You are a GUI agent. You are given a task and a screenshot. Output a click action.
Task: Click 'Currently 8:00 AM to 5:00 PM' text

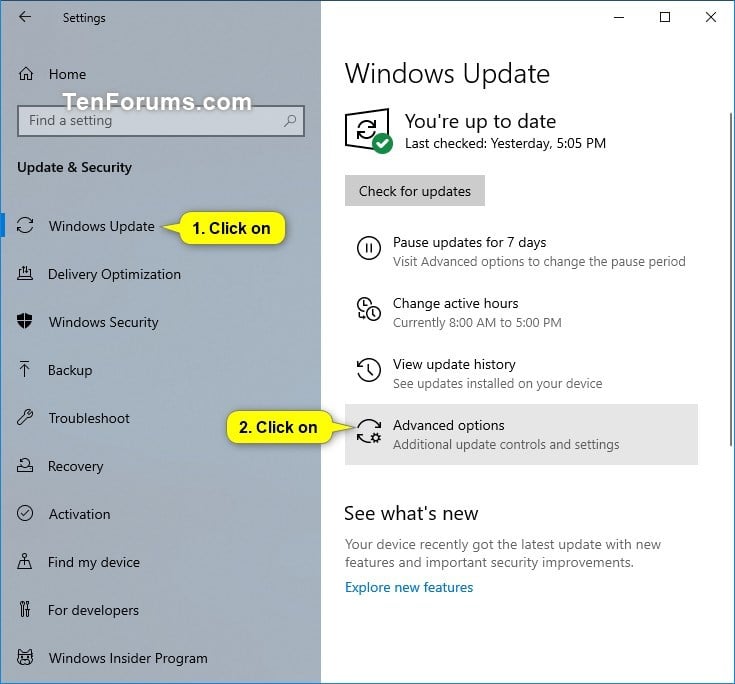pos(477,323)
